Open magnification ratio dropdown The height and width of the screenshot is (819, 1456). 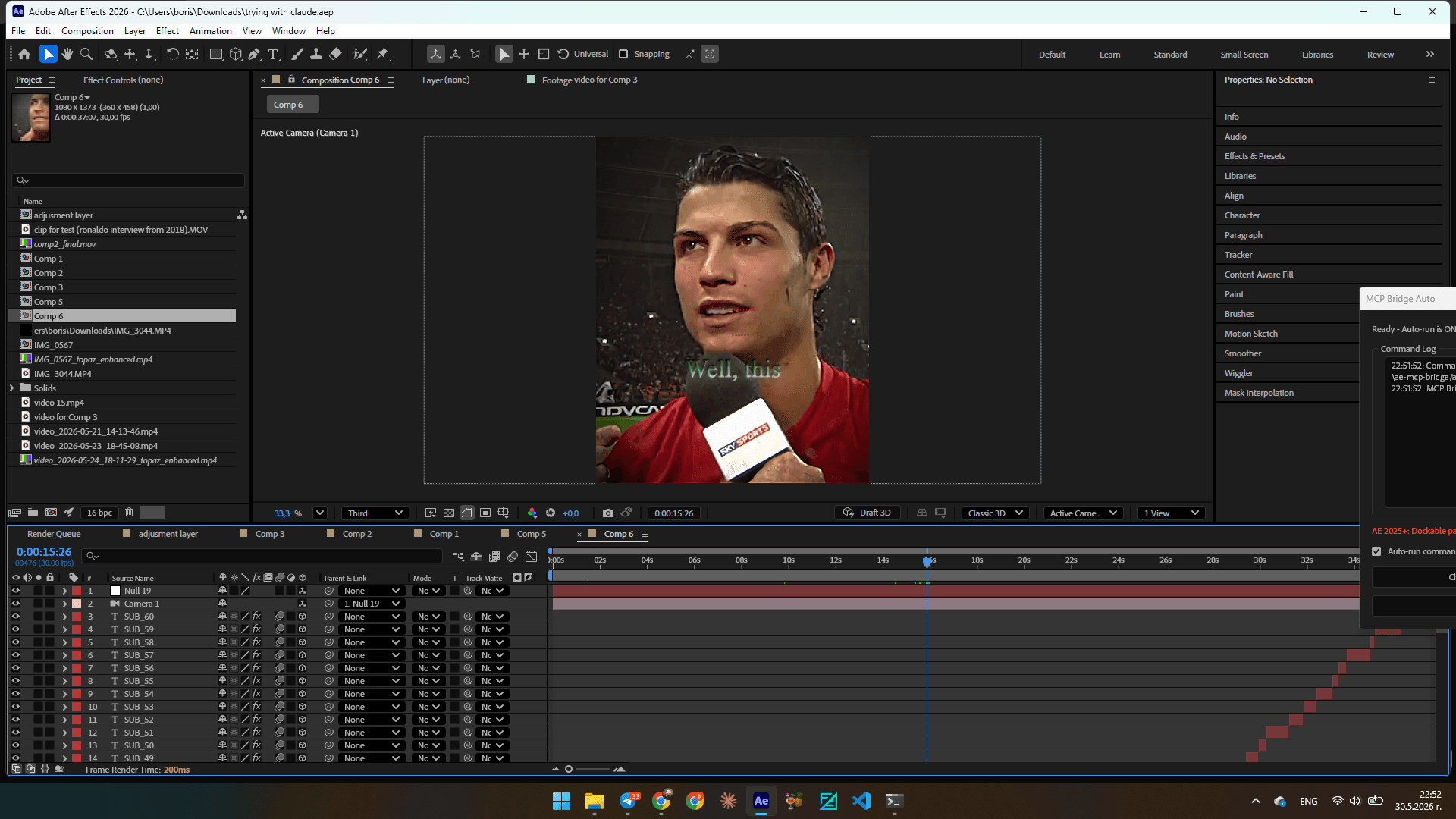(320, 513)
